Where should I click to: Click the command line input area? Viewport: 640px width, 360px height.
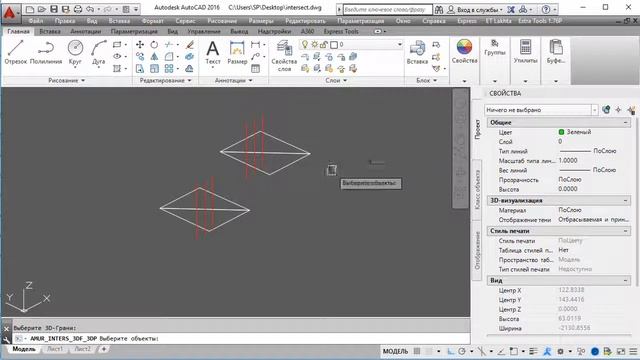coord(241,338)
